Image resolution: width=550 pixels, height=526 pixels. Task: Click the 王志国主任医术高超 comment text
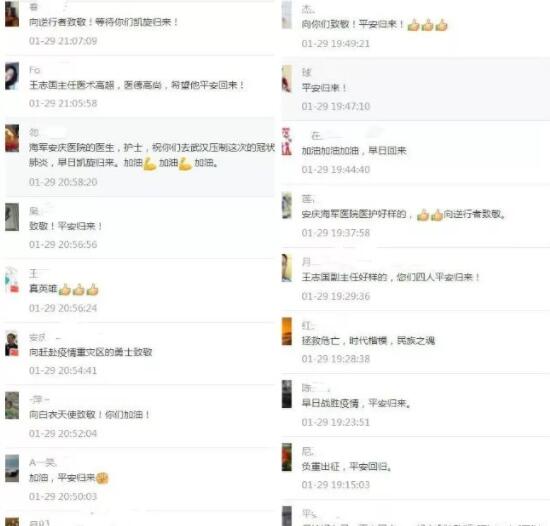(136, 85)
